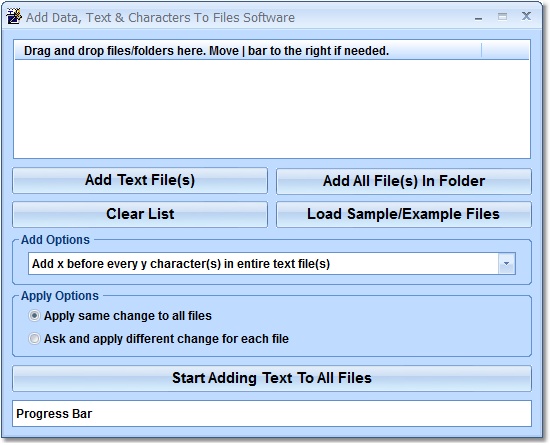Close the Add Data software window
The height and width of the screenshot is (445, 550).
point(526,16)
